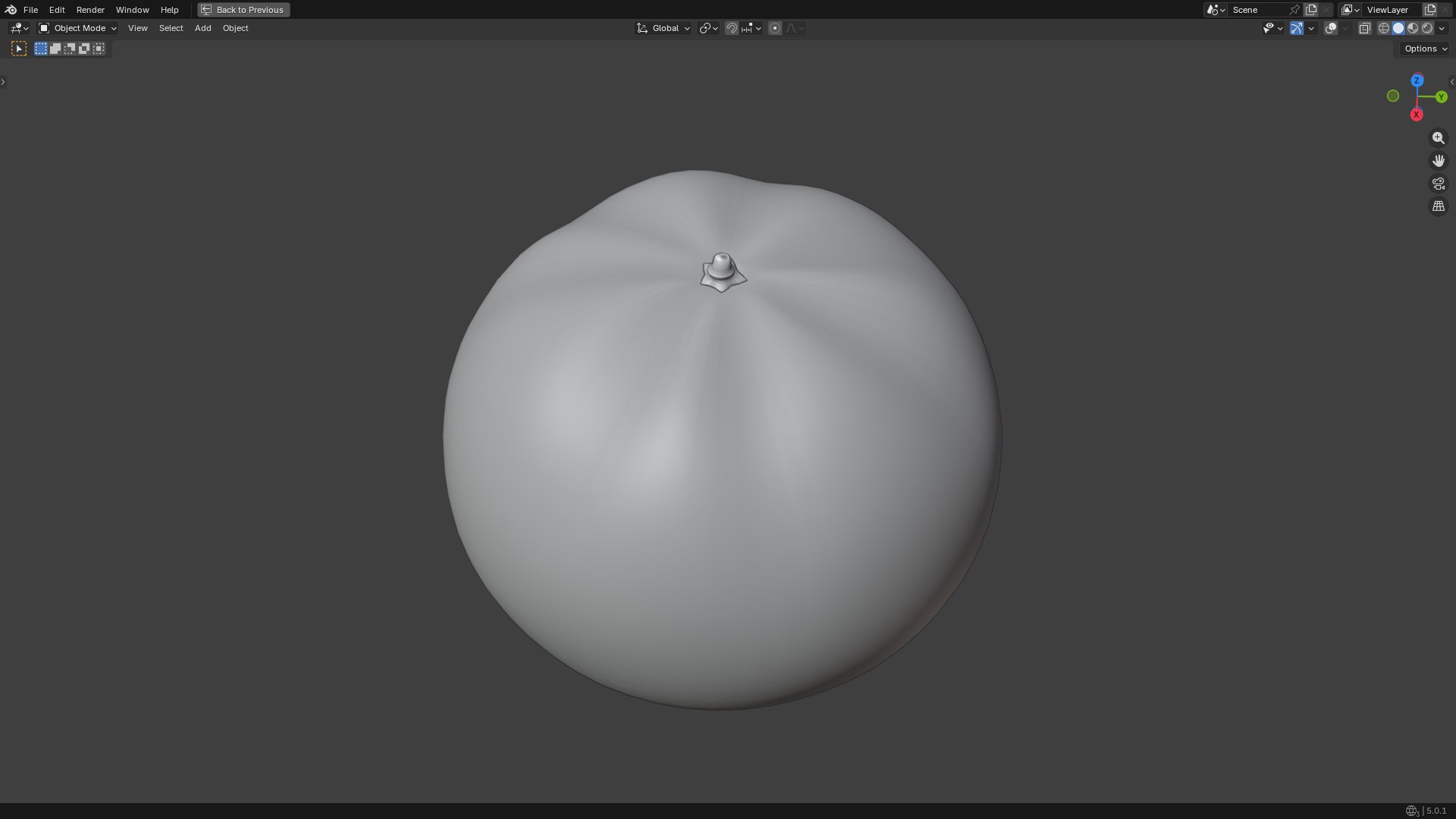1456x819 pixels.
Task: Choose Subtract from selection mode
Action: tap(70, 49)
